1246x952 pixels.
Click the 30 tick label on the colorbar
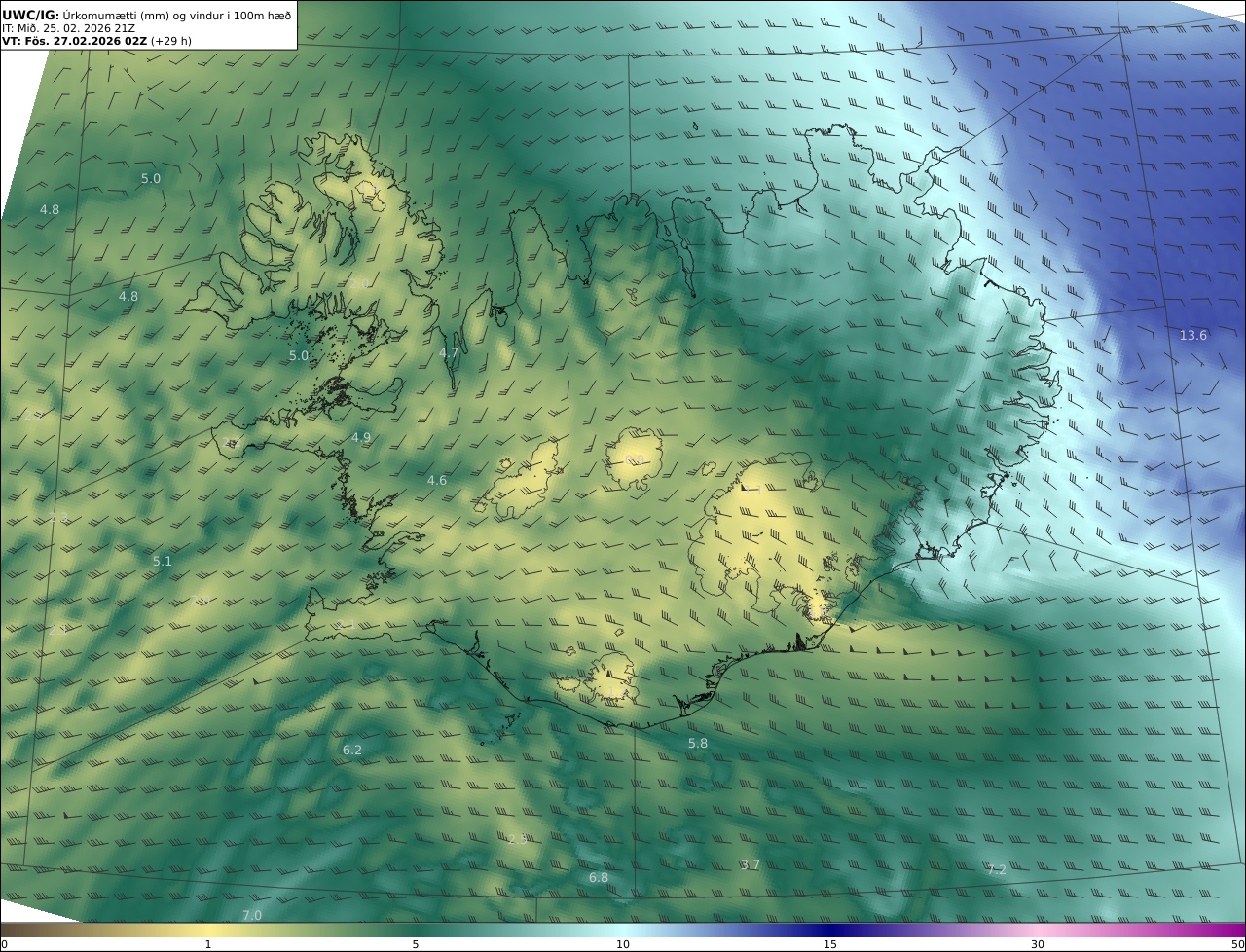coord(1038,944)
